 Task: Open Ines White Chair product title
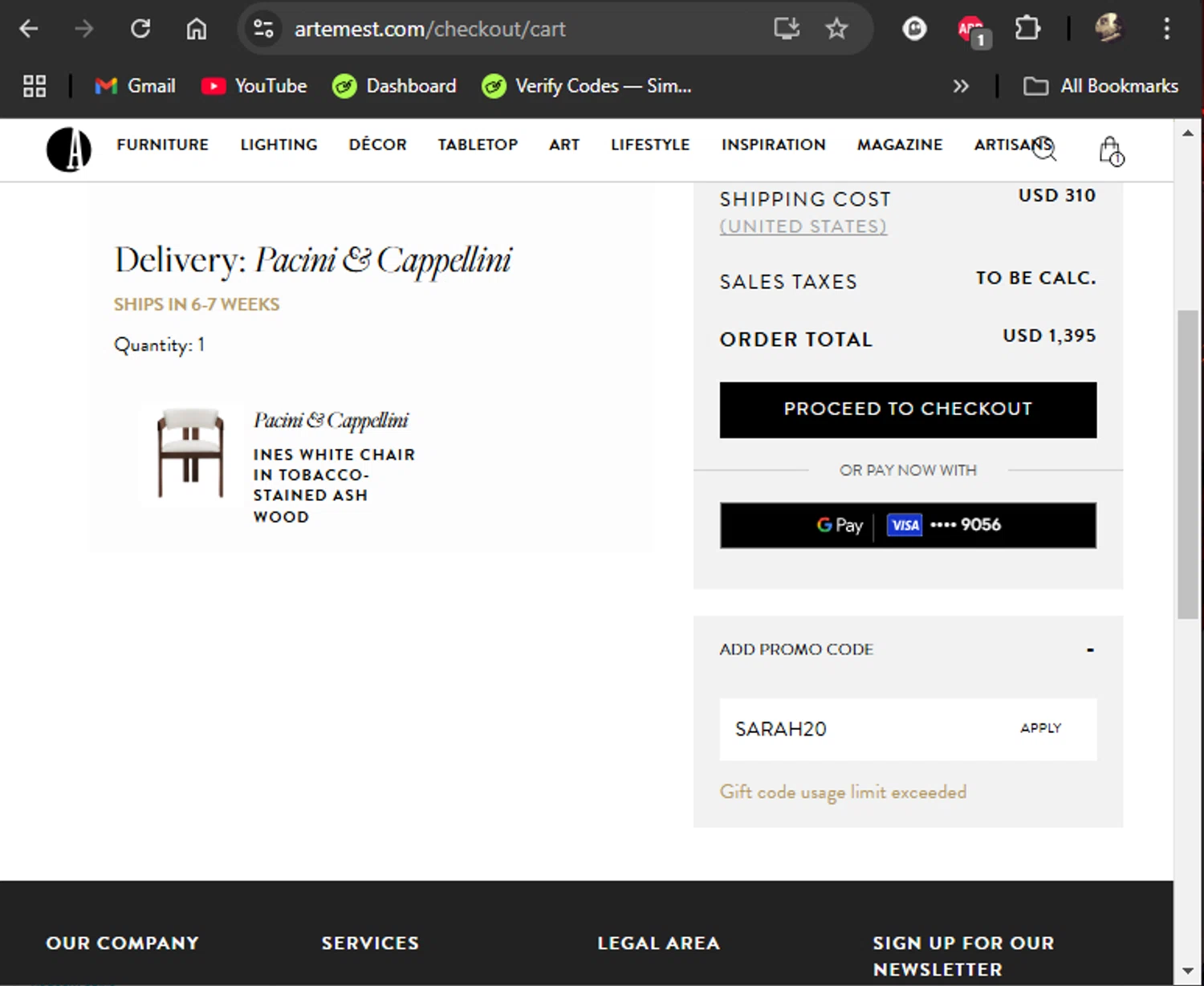pyautogui.click(x=334, y=485)
